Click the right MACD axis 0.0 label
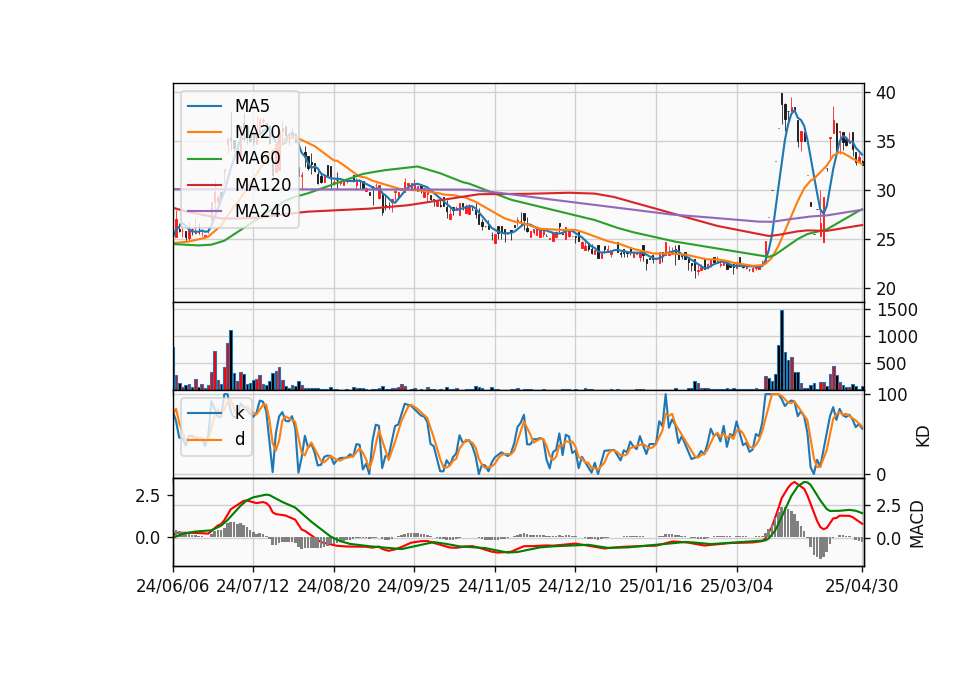The width and height of the screenshot is (960, 690). coord(888,539)
